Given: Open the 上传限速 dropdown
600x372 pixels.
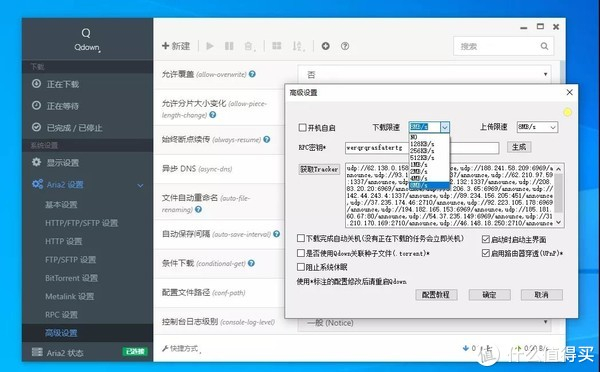Looking at the screenshot, I should pyautogui.click(x=537, y=127).
